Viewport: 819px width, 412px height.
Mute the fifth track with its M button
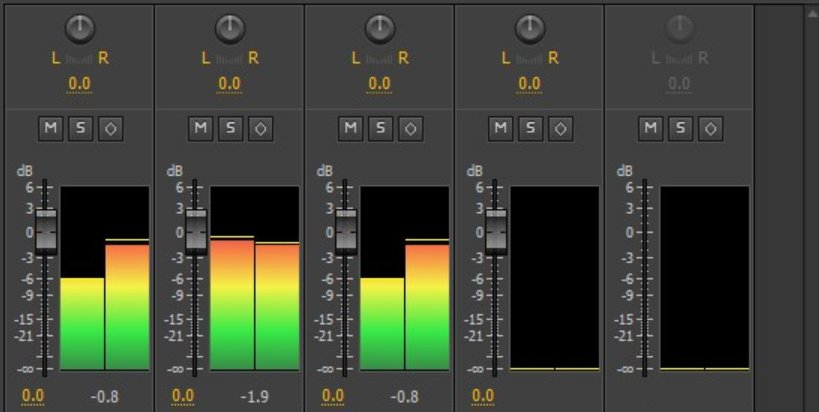(650, 128)
